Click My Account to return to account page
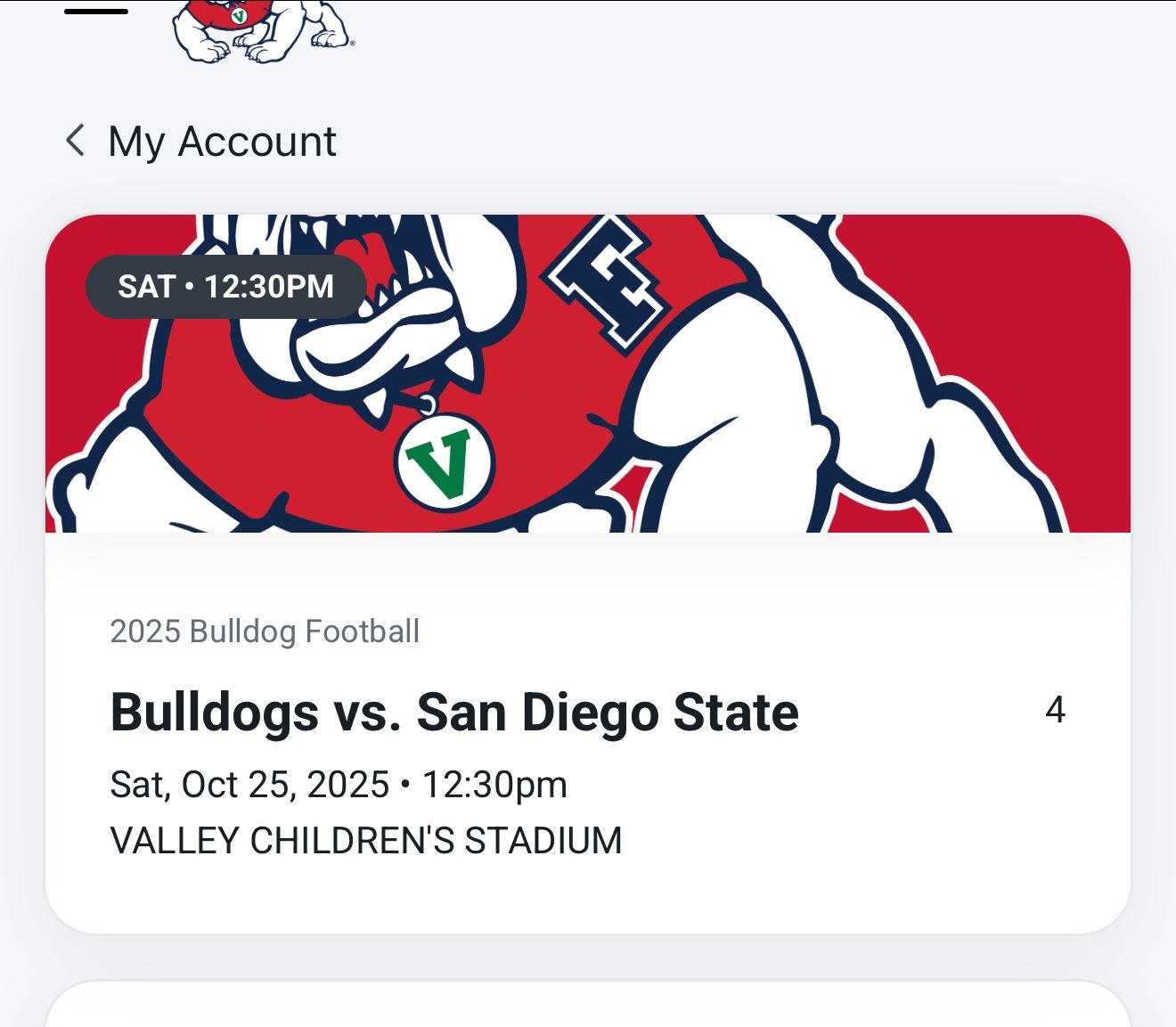This screenshot has width=1176, height=1027. point(221,141)
